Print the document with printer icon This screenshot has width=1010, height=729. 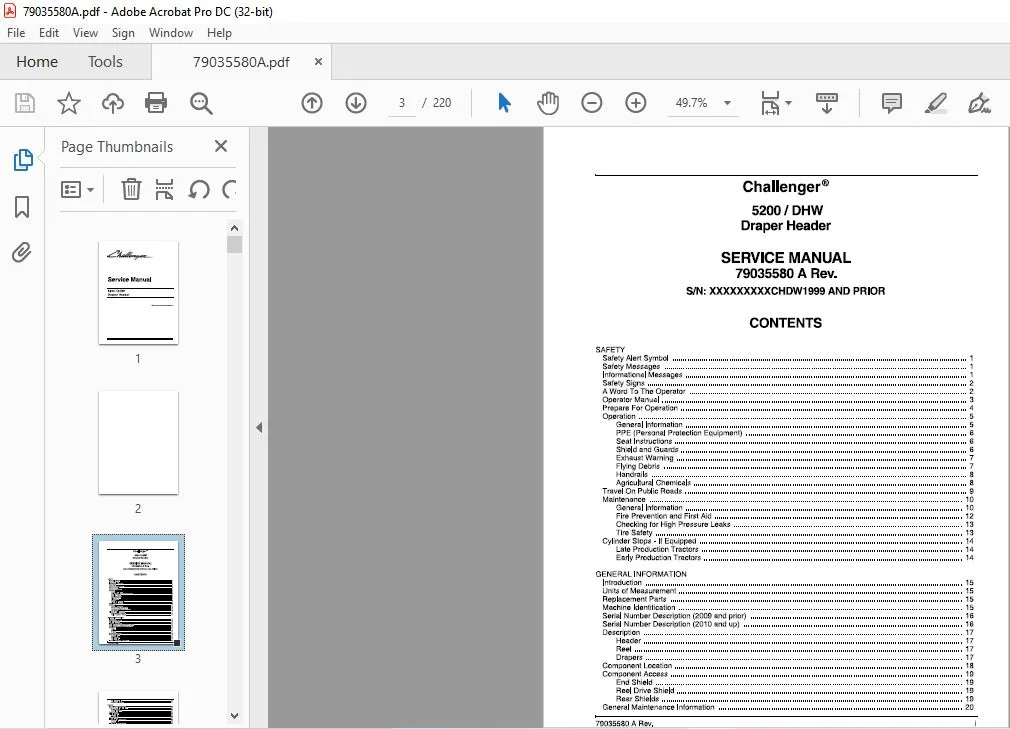pos(156,103)
